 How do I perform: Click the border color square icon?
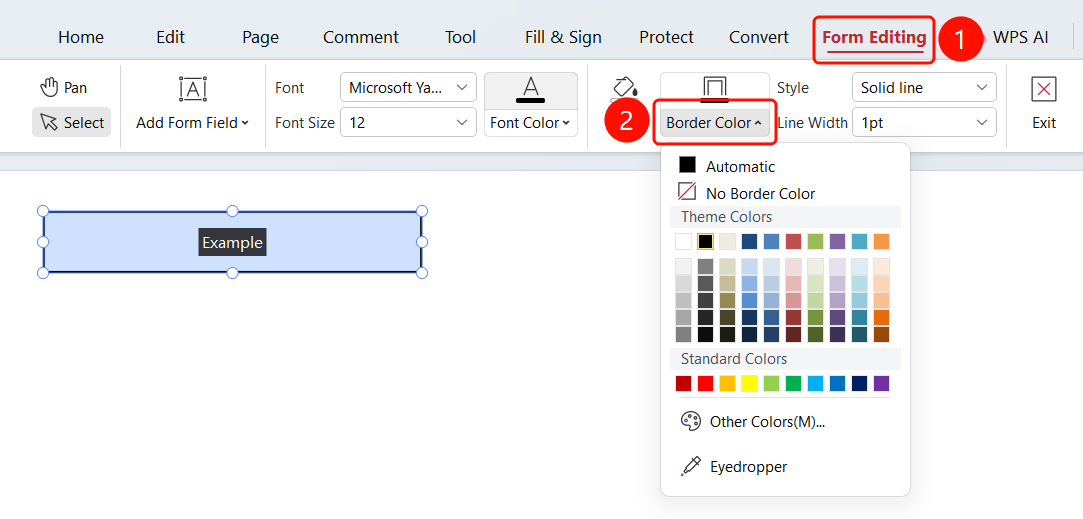point(715,88)
